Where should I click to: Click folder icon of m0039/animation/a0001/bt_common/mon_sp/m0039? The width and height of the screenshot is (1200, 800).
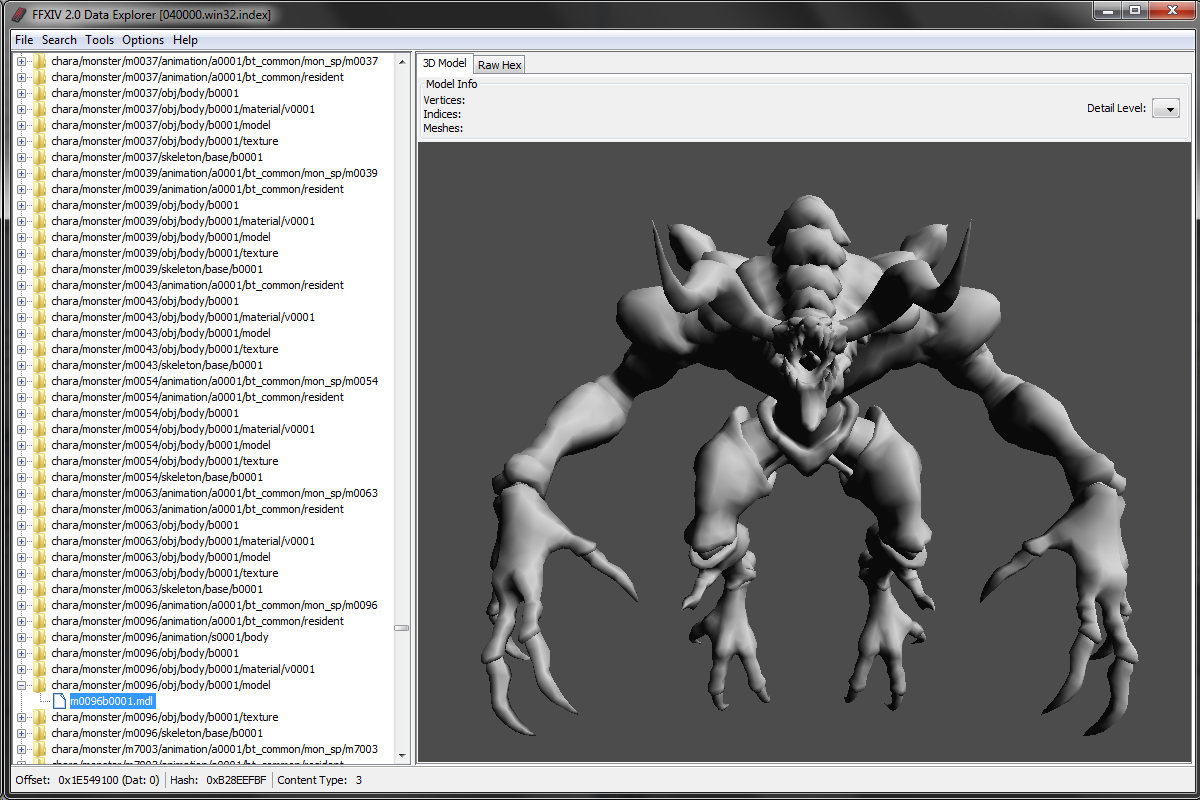pyautogui.click(x=40, y=173)
